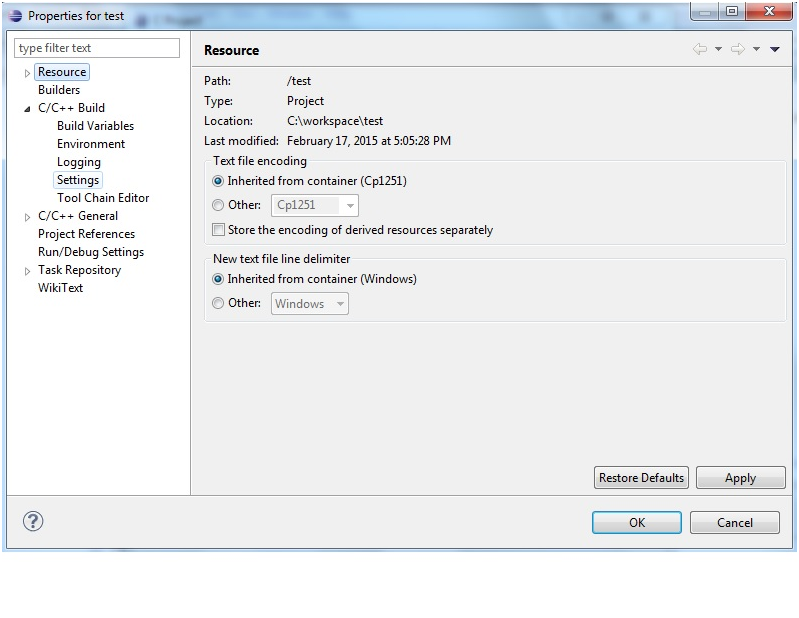Click the Cancel button
Image resolution: width=799 pixels, height=618 pixels.
pos(734,523)
